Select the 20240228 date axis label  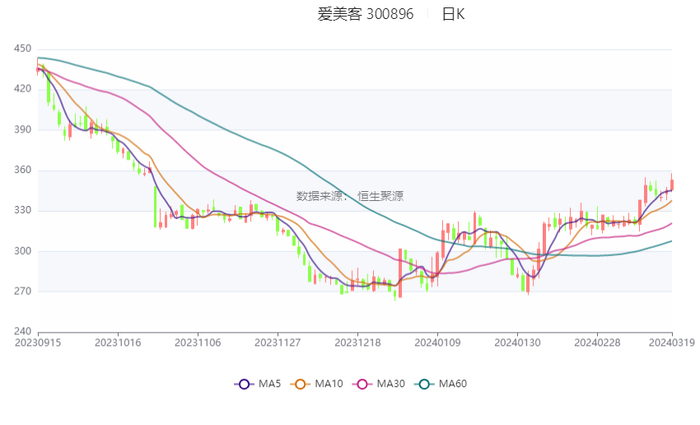coord(596,342)
